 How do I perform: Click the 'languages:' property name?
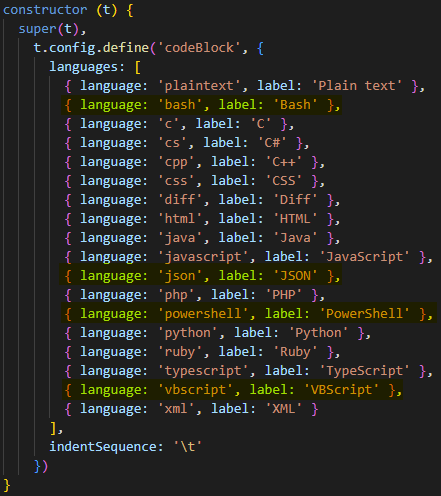[87, 67]
